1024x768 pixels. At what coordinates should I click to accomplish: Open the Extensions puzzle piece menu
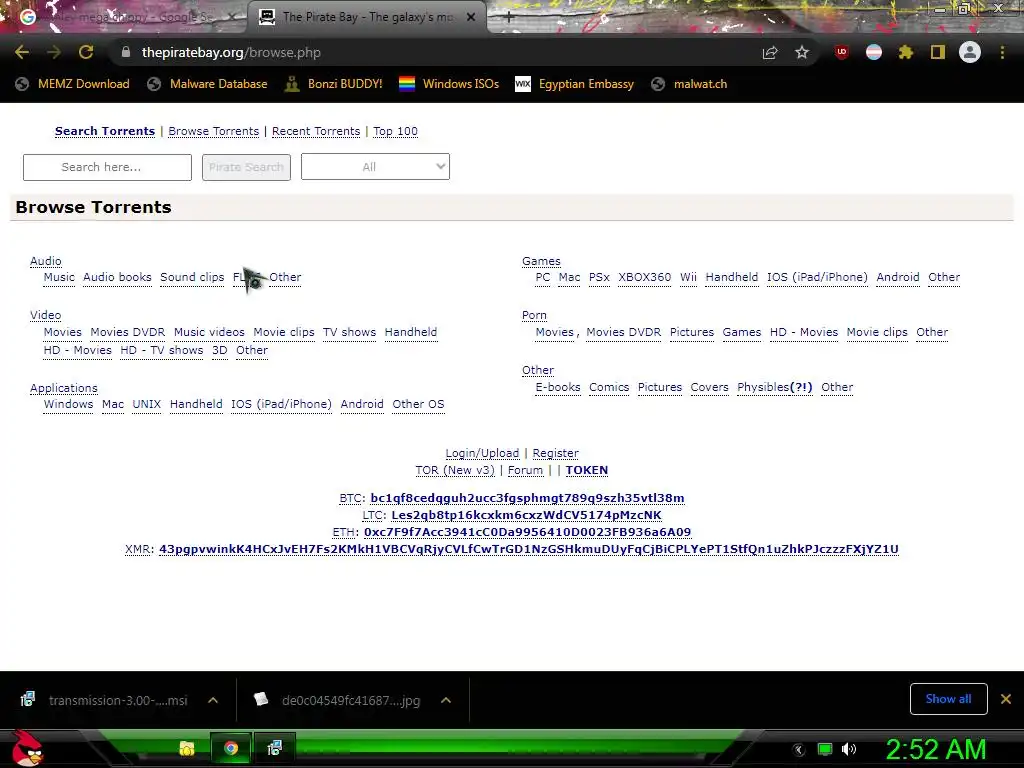coord(905,52)
